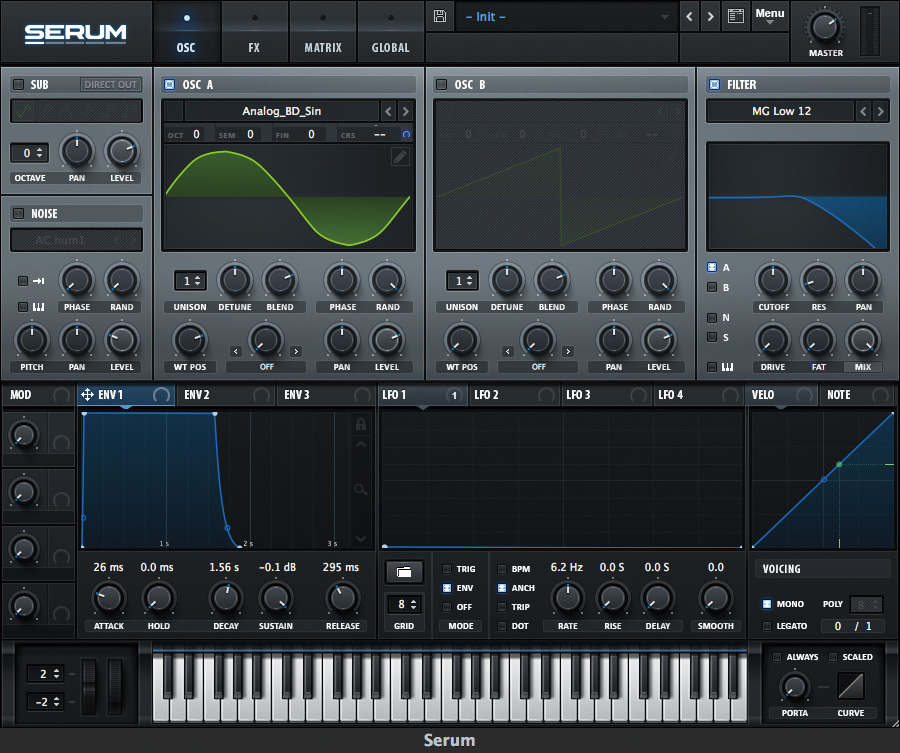Open the Init preset name dropdown

(566, 17)
